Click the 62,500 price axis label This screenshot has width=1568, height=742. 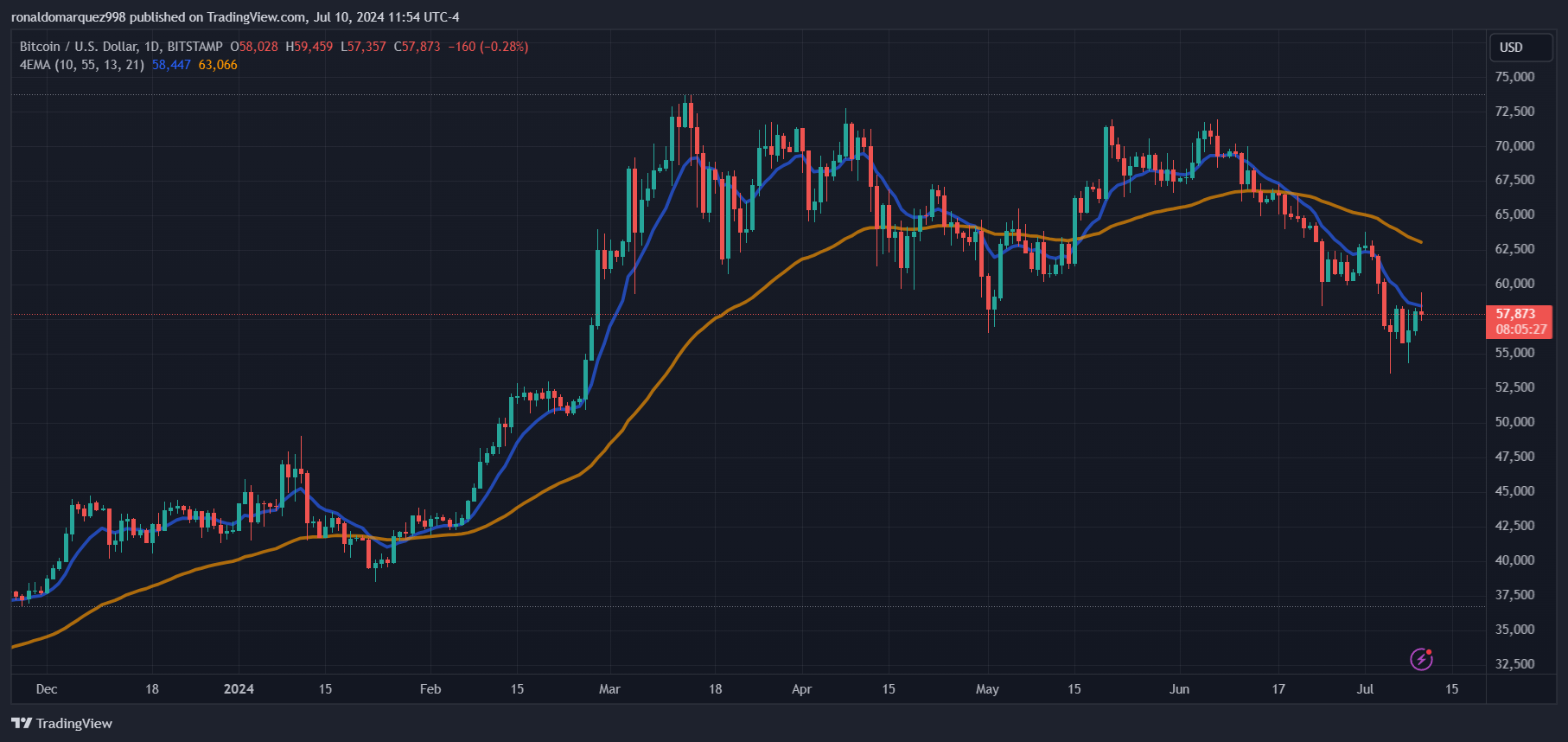(1515, 249)
